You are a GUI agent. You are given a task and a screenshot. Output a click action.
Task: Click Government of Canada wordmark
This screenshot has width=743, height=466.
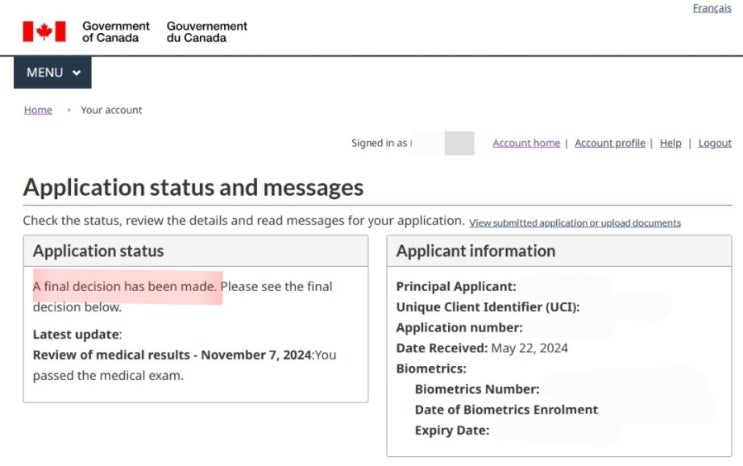[x=115, y=31]
